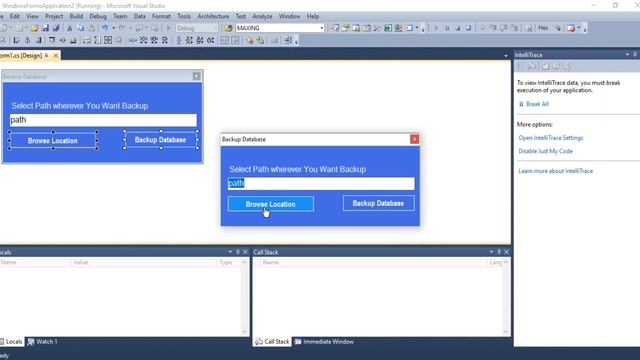The width and height of the screenshot is (640, 360).
Task: Click the Open File toolbar icon
Action: (x=35, y=28)
